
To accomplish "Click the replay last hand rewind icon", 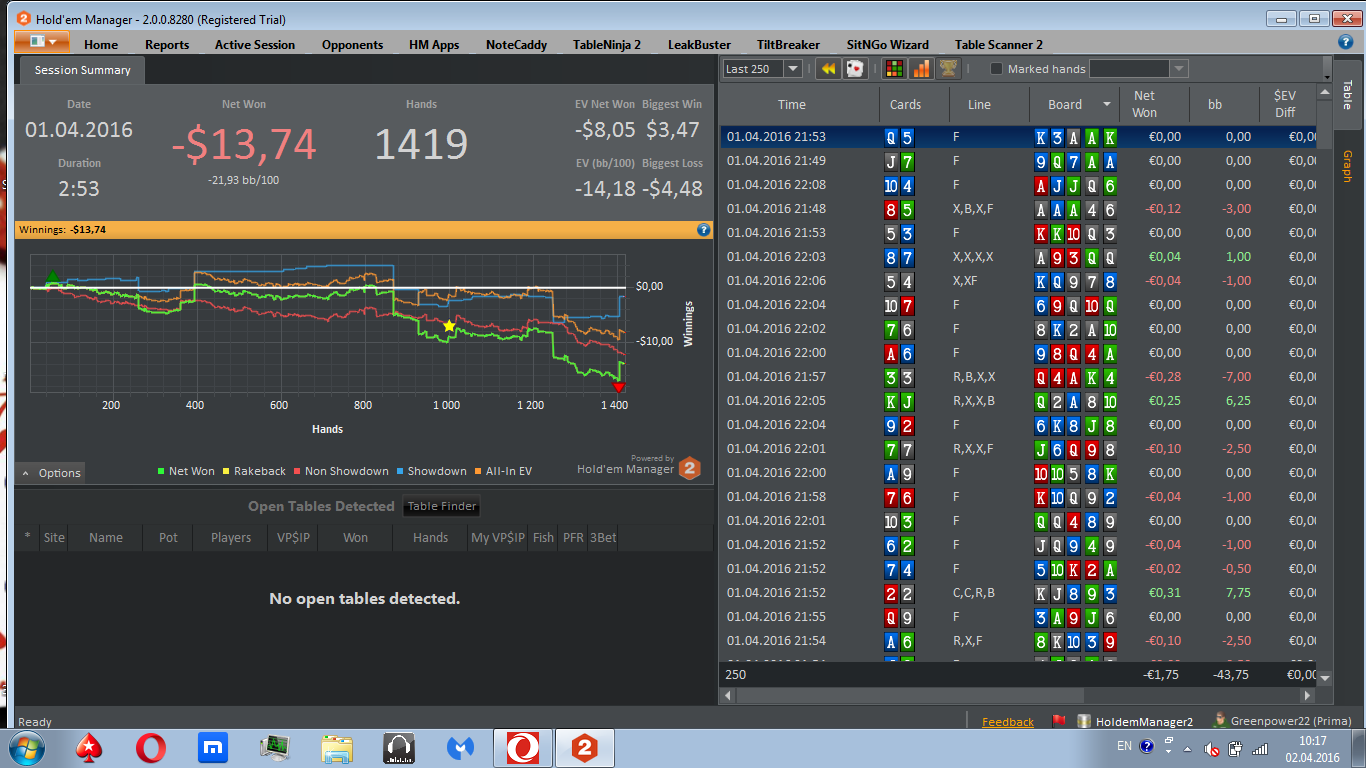I will point(828,69).
